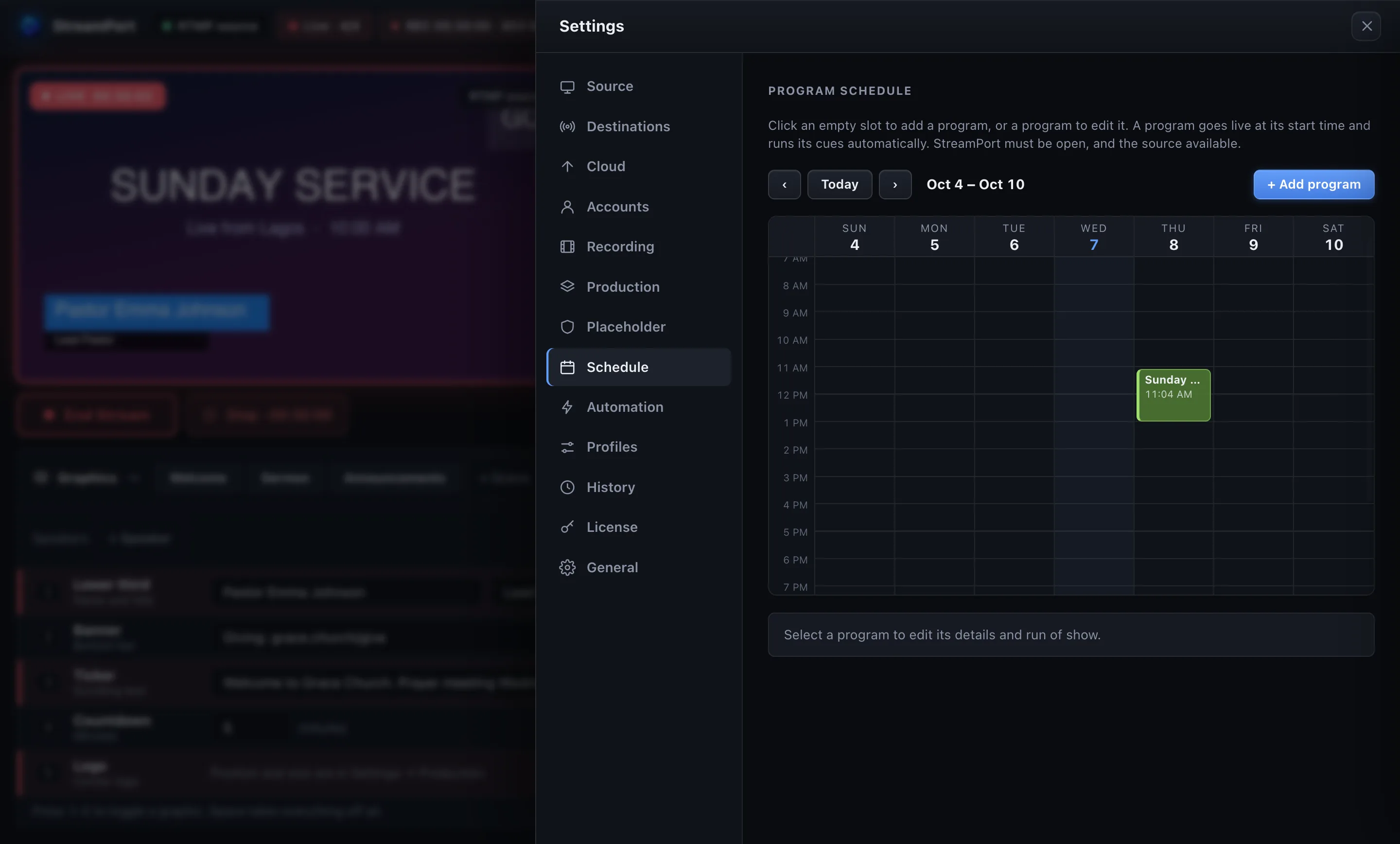Open the Sunday program at 11:04 AM
Image resolution: width=1400 pixels, height=844 pixels.
[x=1173, y=395]
